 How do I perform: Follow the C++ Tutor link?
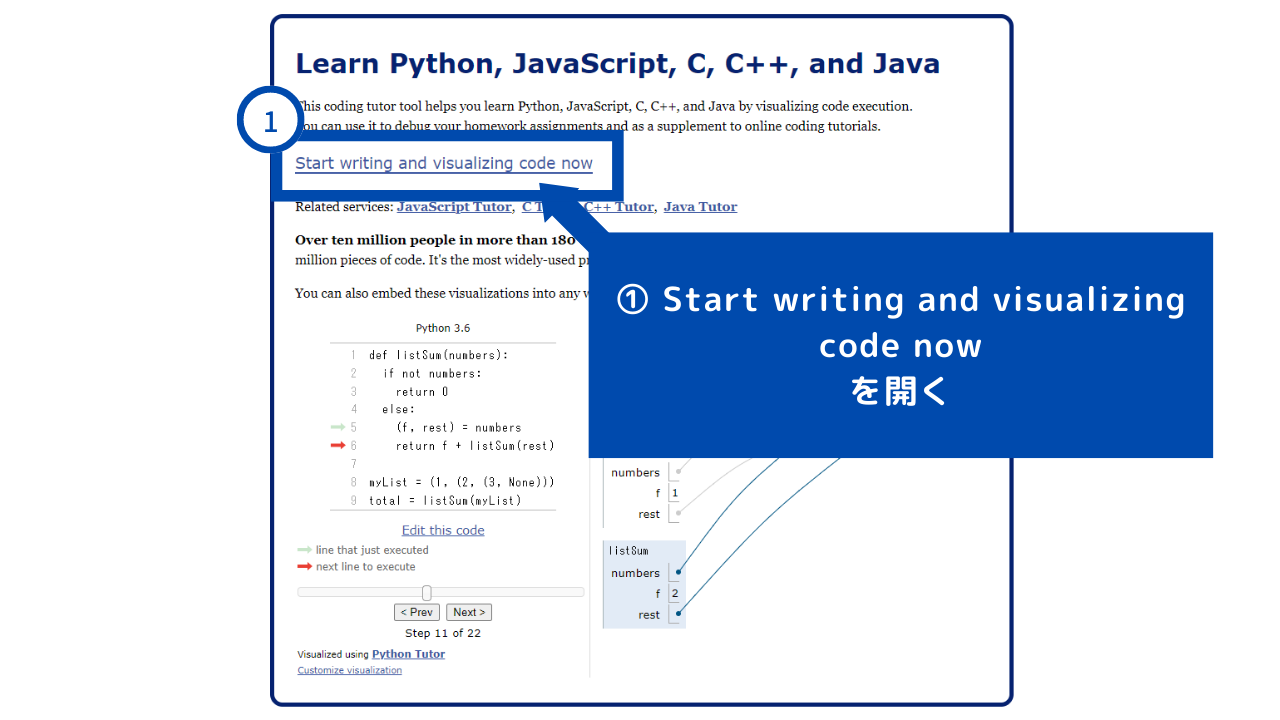[622, 207]
